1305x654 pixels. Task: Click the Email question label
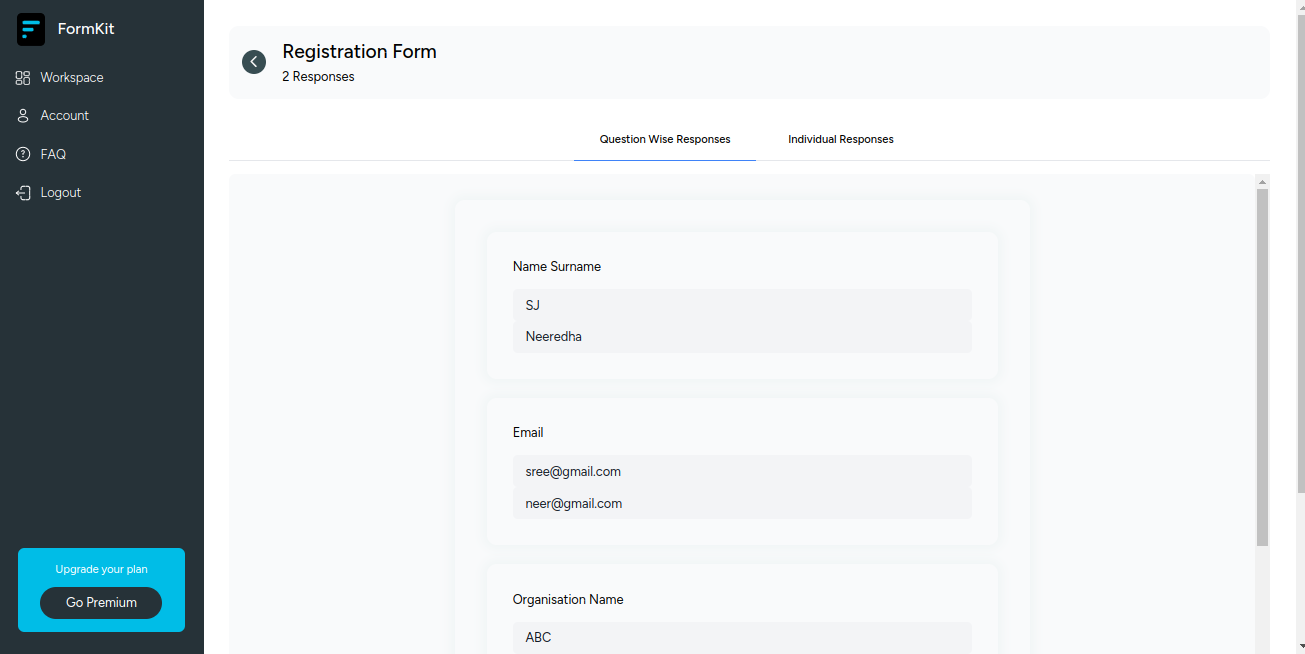pos(528,433)
